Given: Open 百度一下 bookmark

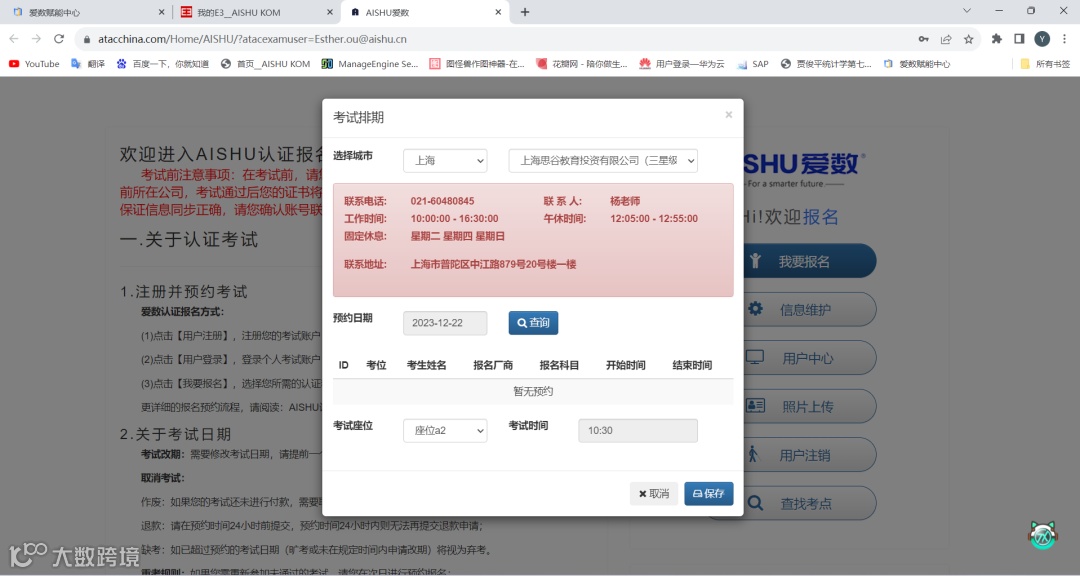Looking at the screenshot, I should pos(163,64).
